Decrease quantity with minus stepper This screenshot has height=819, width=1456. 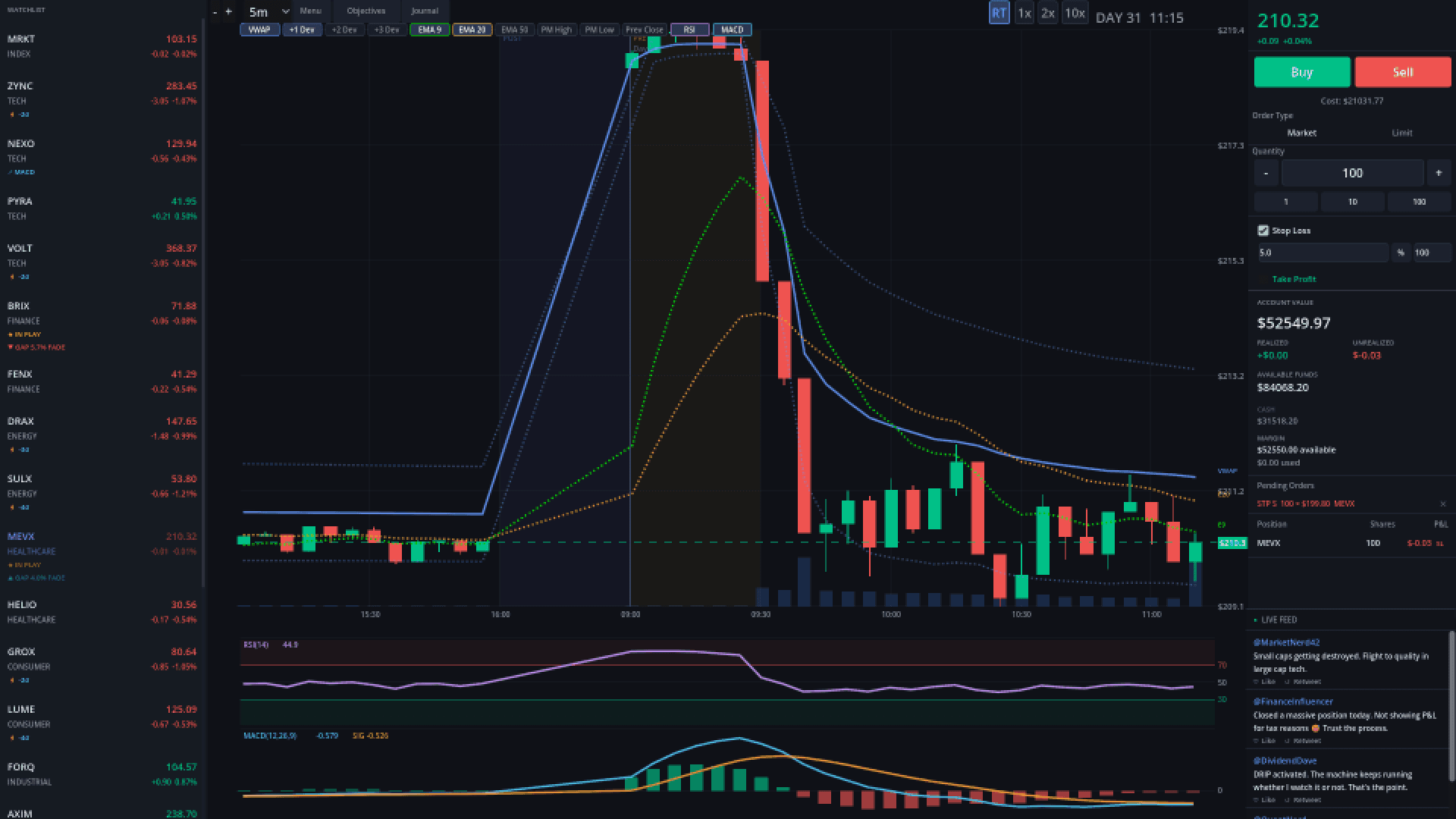[1266, 173]
